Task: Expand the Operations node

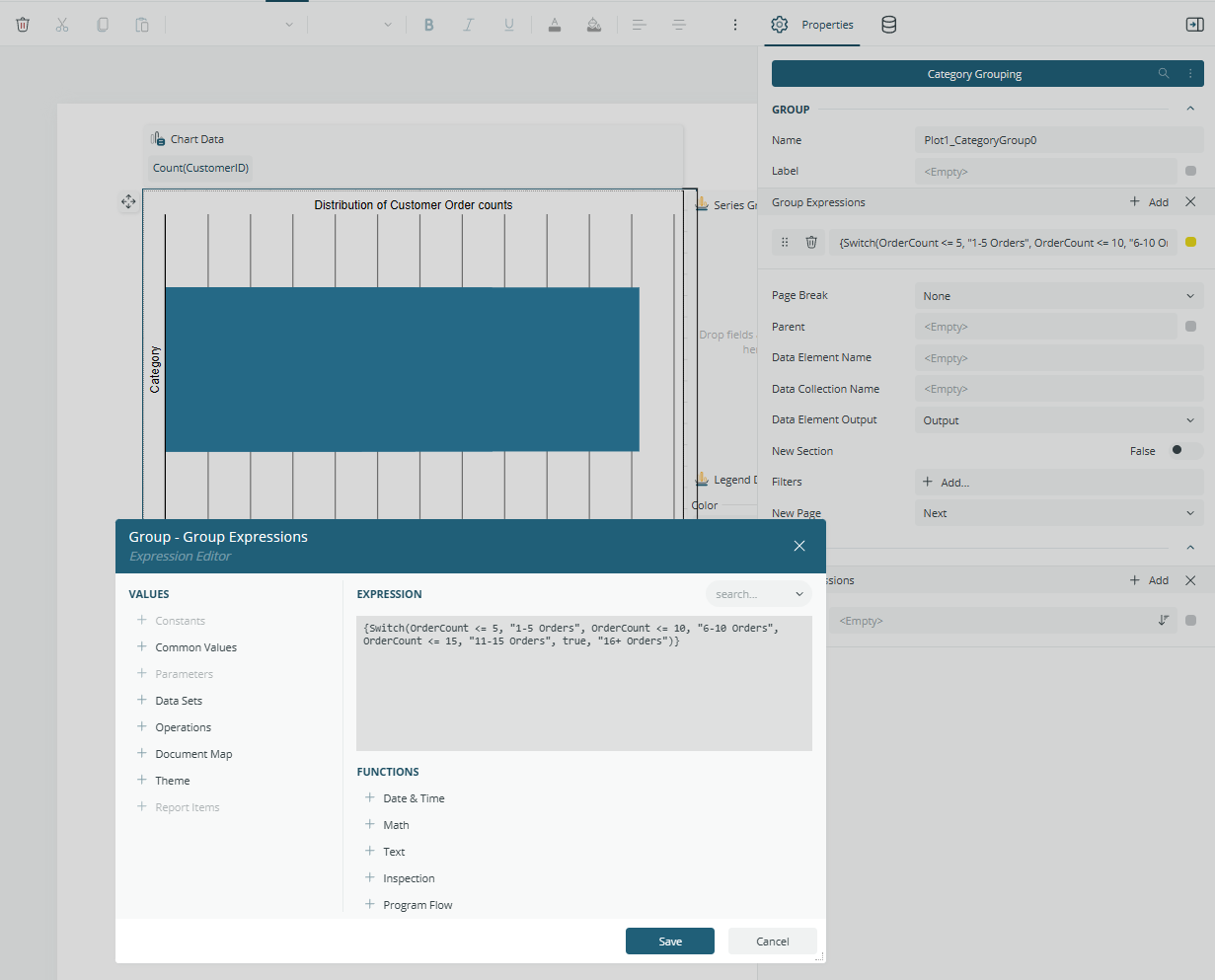Action: coord(142,727)
